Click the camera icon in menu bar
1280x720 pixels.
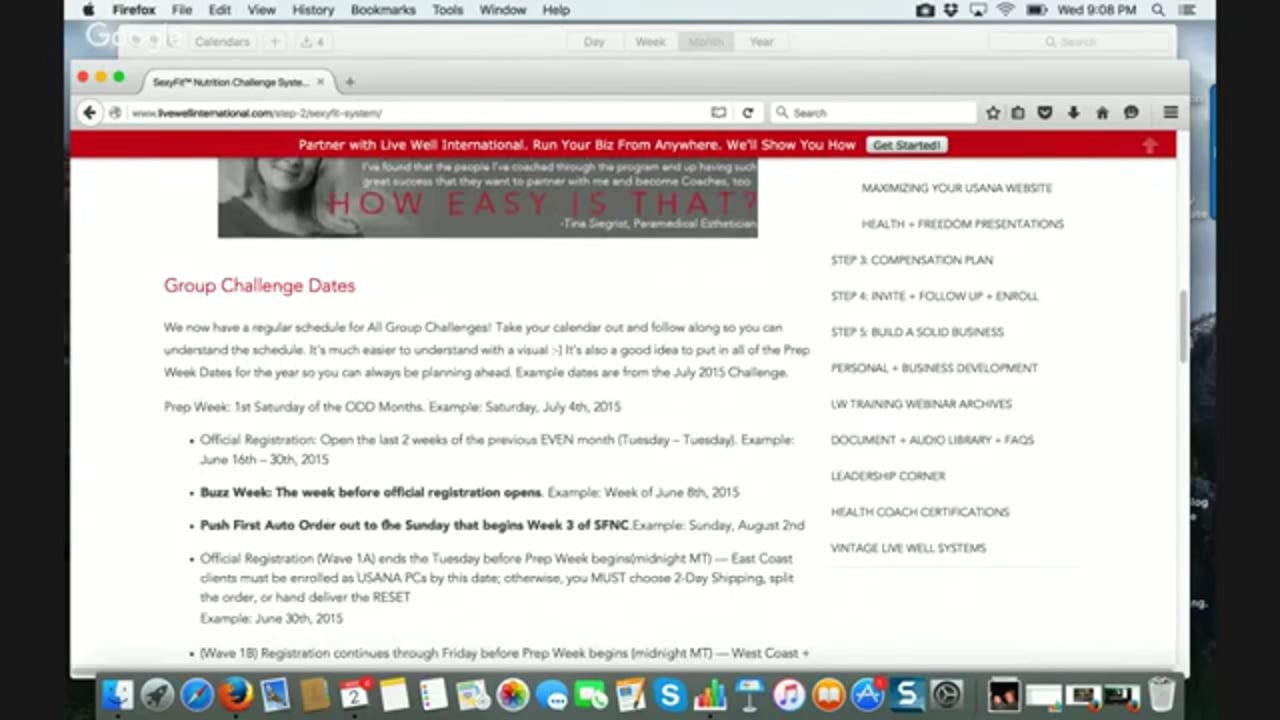tap(925, 10)
